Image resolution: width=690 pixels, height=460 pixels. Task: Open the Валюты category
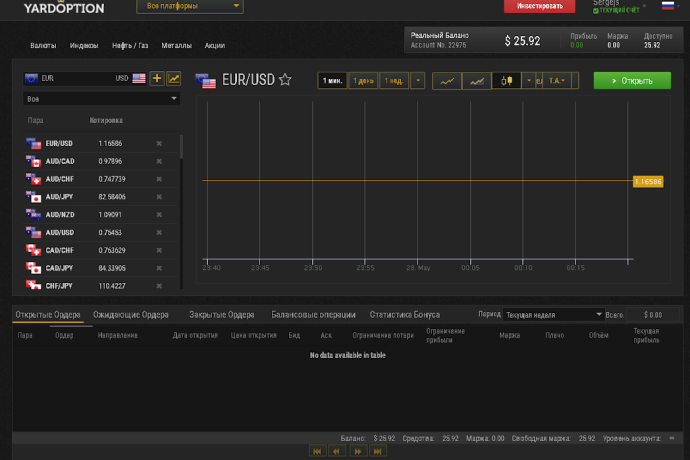(43, 45)
